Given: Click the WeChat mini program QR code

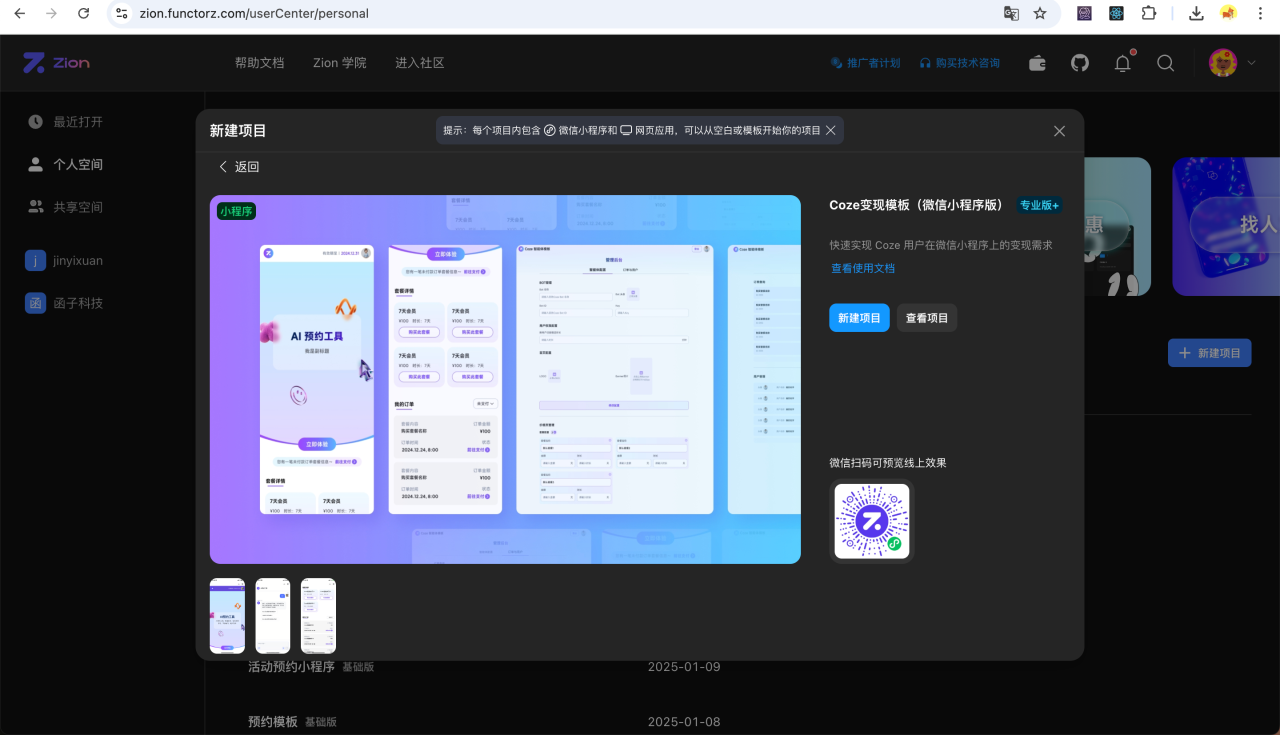Looking at the screenshot, I should point(872,521).
